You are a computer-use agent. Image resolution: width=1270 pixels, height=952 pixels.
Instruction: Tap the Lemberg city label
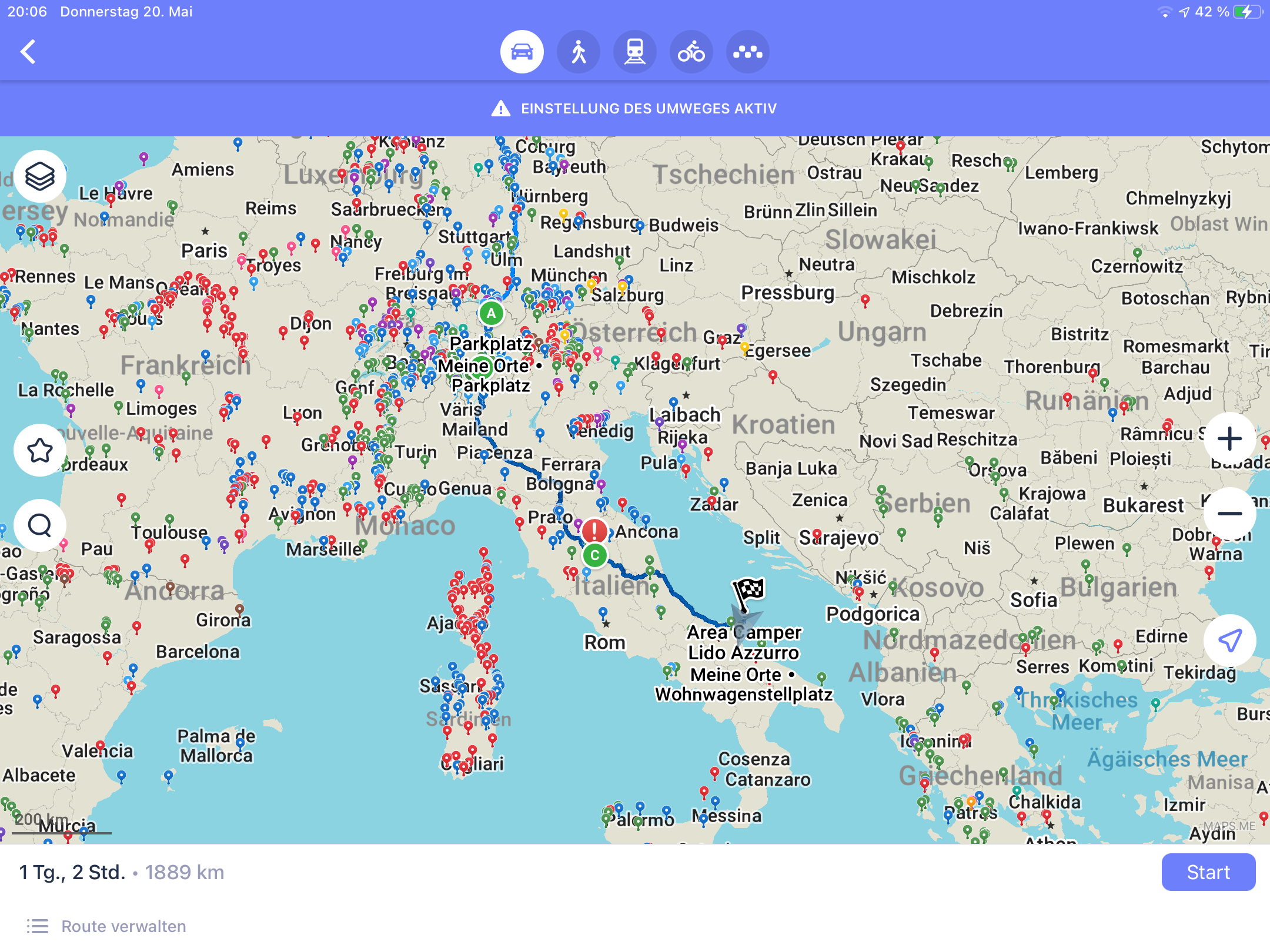1061,172
